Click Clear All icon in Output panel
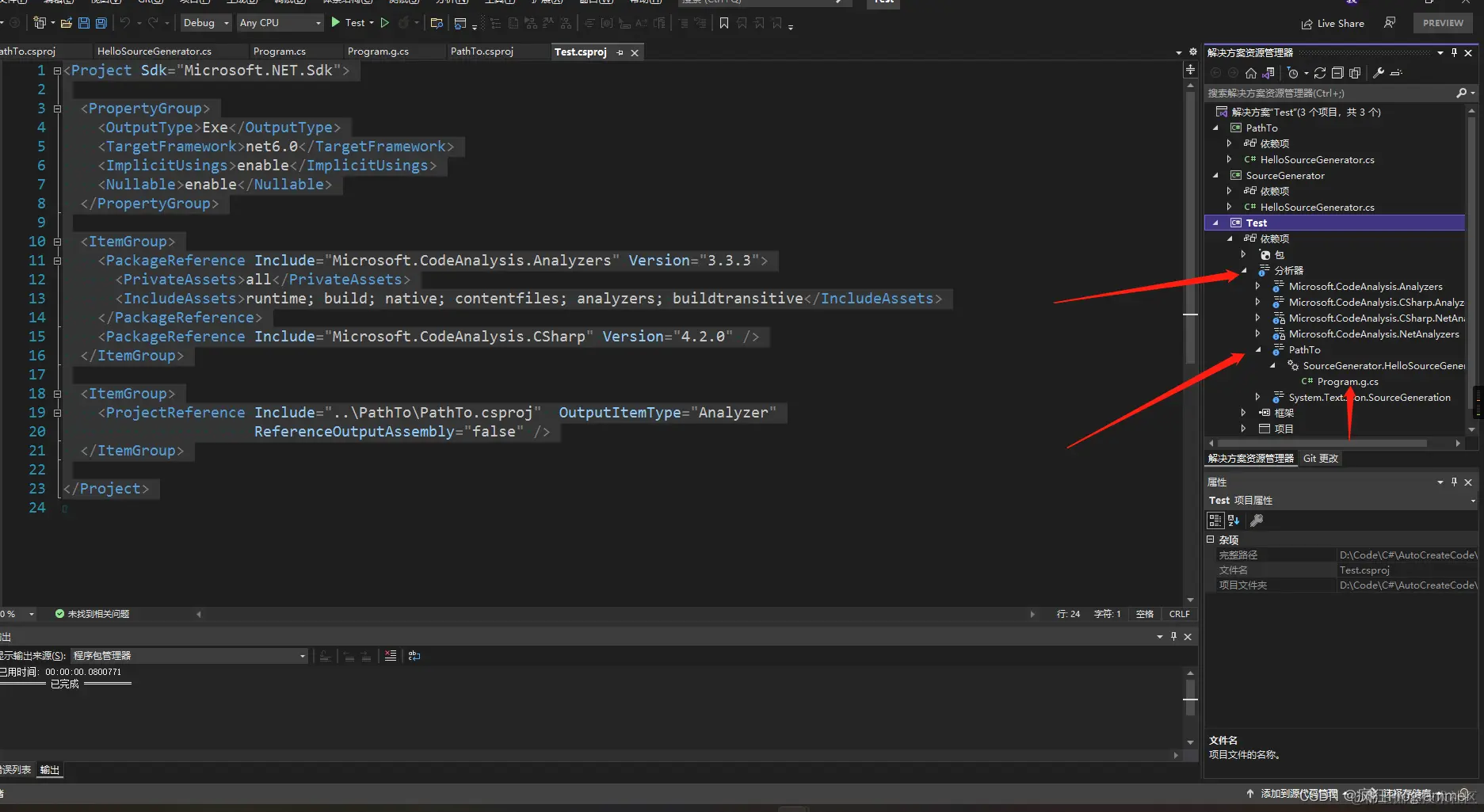 (391, 656)
